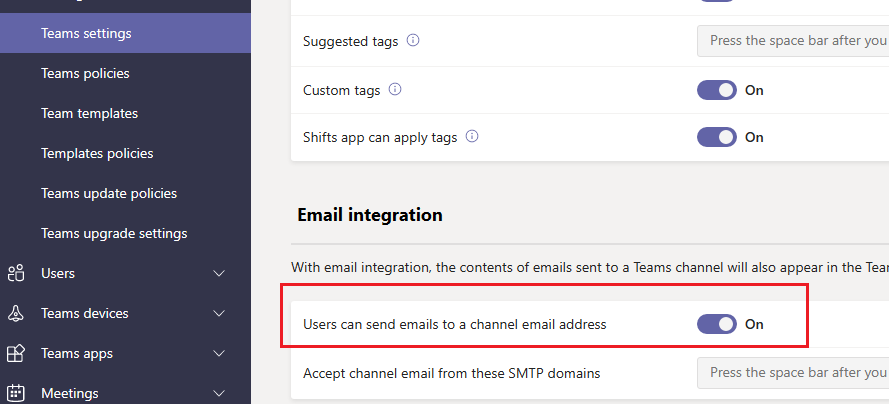Click the Teams apps icon

16,354
